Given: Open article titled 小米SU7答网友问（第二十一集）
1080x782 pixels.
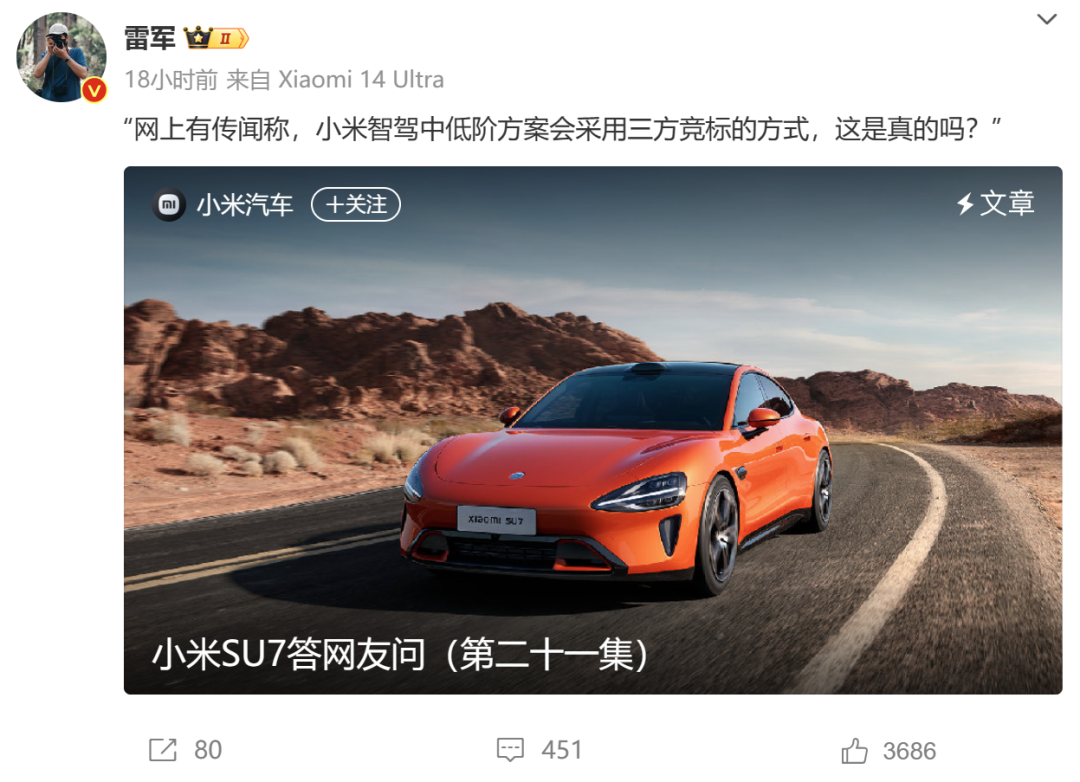Looking at the screenshot, I should coord(400,654).
